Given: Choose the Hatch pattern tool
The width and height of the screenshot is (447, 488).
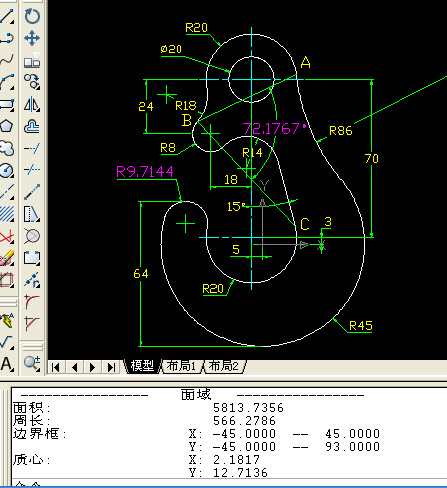Looking at the screenshot, I should 7,214.
